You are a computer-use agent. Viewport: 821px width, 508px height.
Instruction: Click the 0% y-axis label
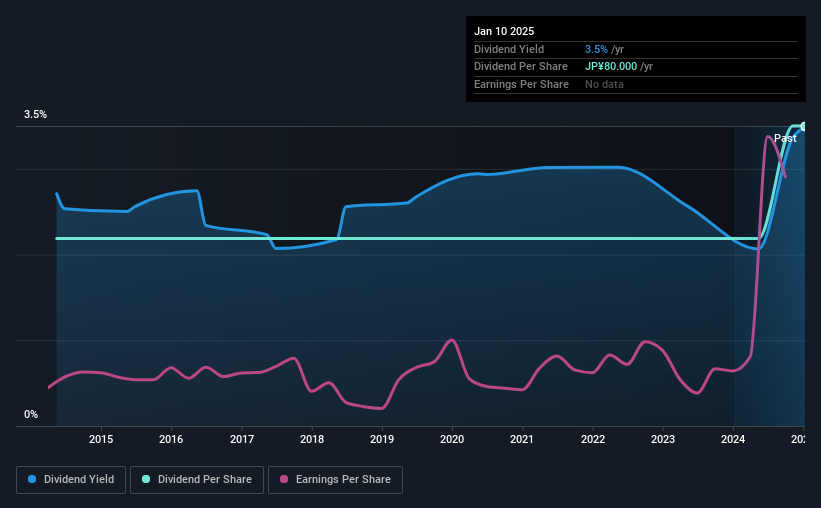click(x=31, y=414)
